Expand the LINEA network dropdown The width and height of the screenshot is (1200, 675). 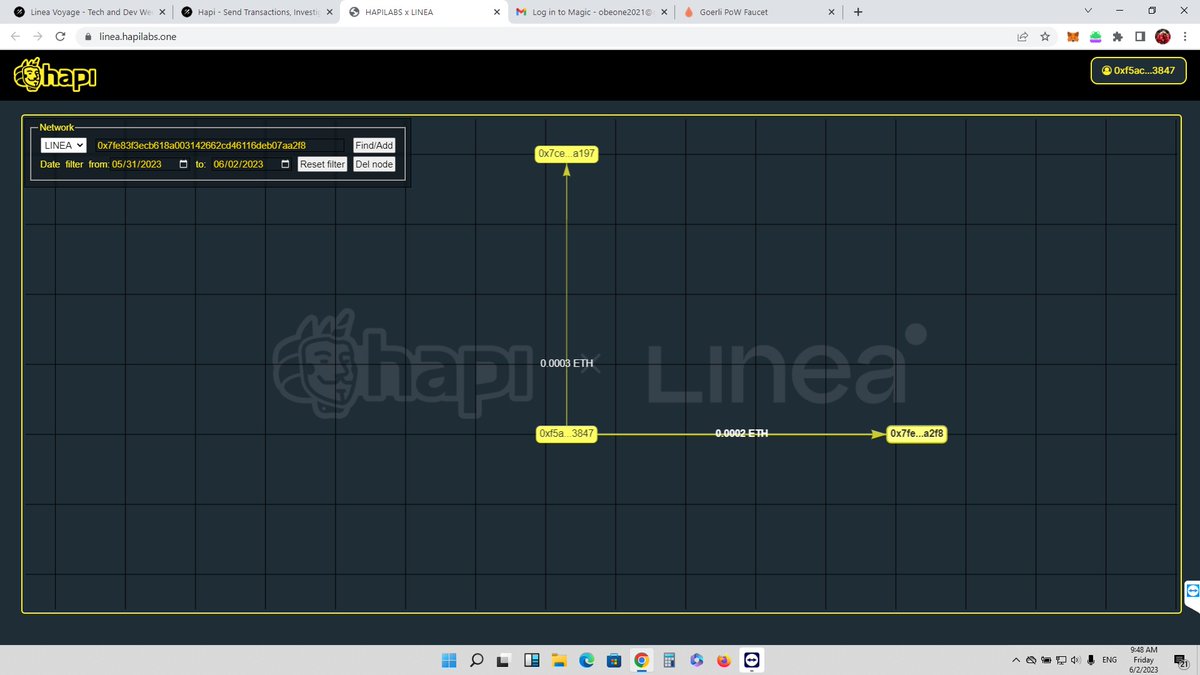63,145
